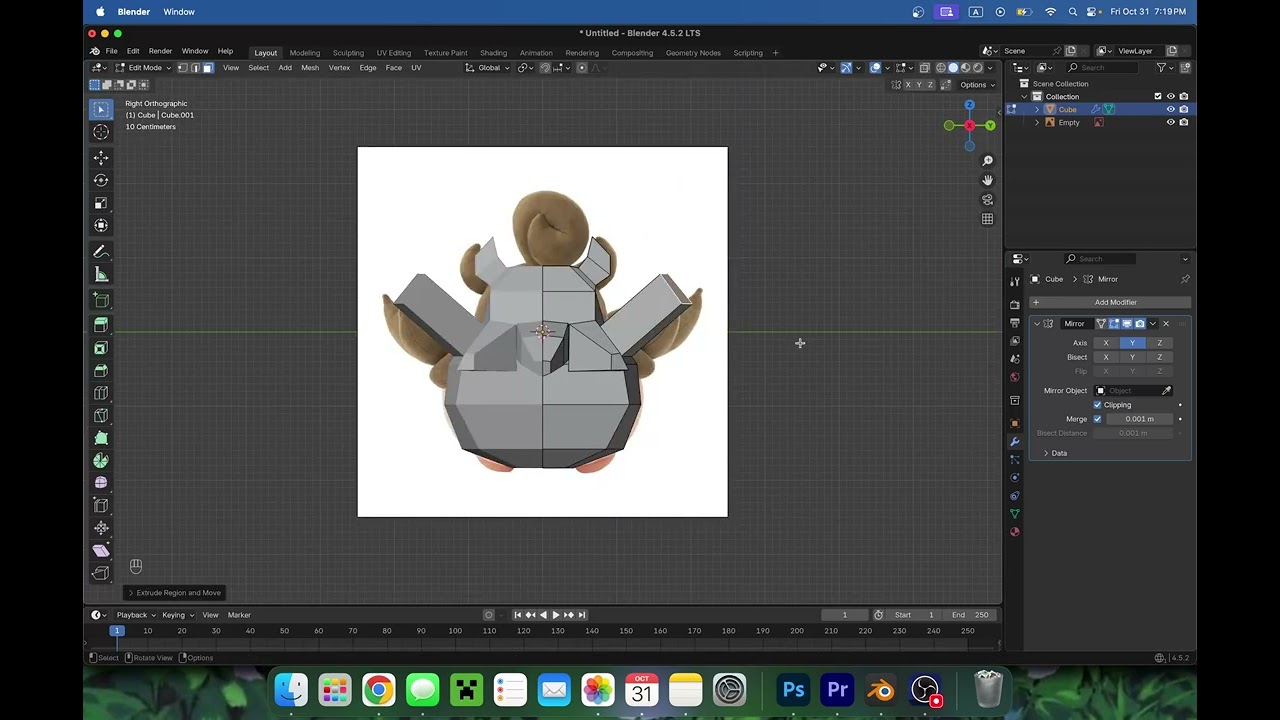1280x720 pixels.
Task: Select the Scale tool
Action: (x=101, y=203)
